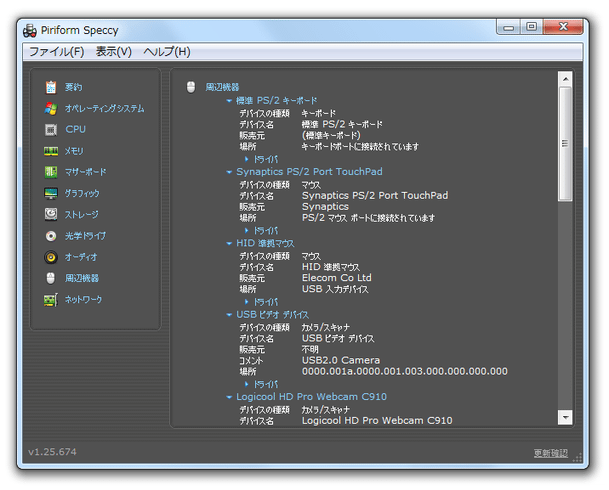The image size is (609, 490).
Task: Go to the オーディオ page label
Action: tap(81, 257)
